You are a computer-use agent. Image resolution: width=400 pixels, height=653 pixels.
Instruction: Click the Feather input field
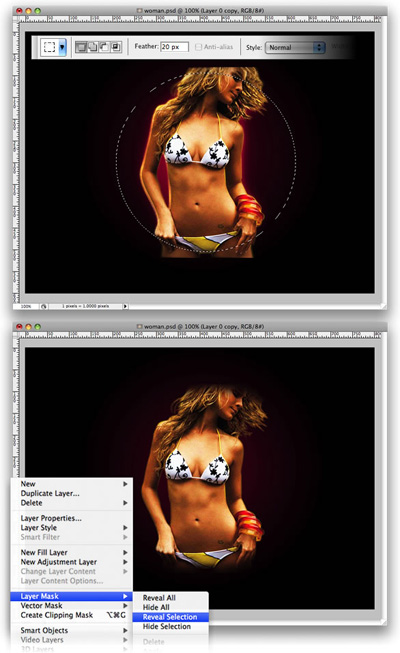pyautogui.click(x=175, y=47)
